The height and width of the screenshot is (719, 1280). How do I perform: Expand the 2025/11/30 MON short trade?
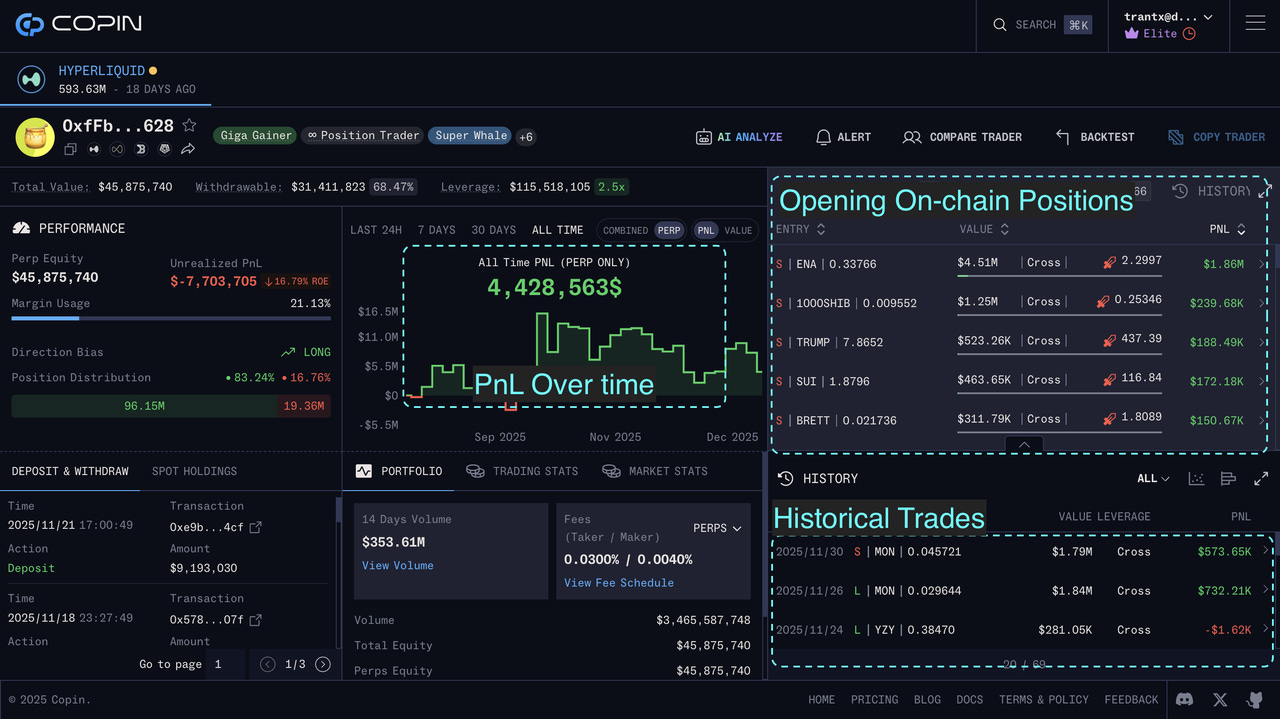pos(1022,551)
